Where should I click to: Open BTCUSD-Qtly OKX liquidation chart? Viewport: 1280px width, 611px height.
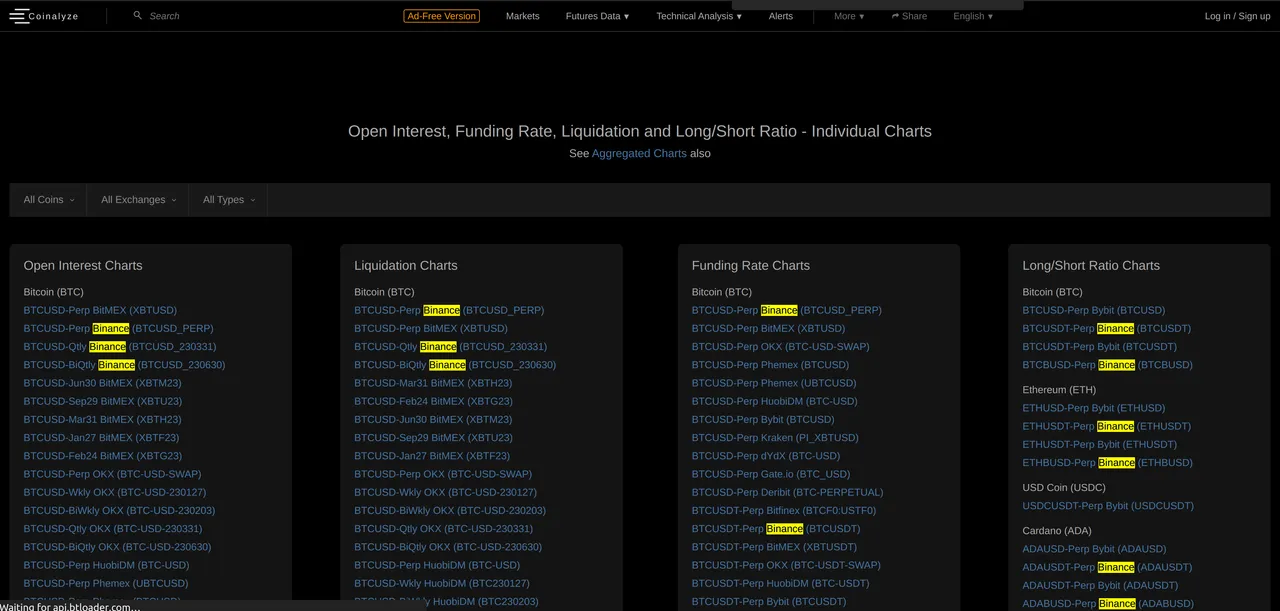click(x=443, y=528)
